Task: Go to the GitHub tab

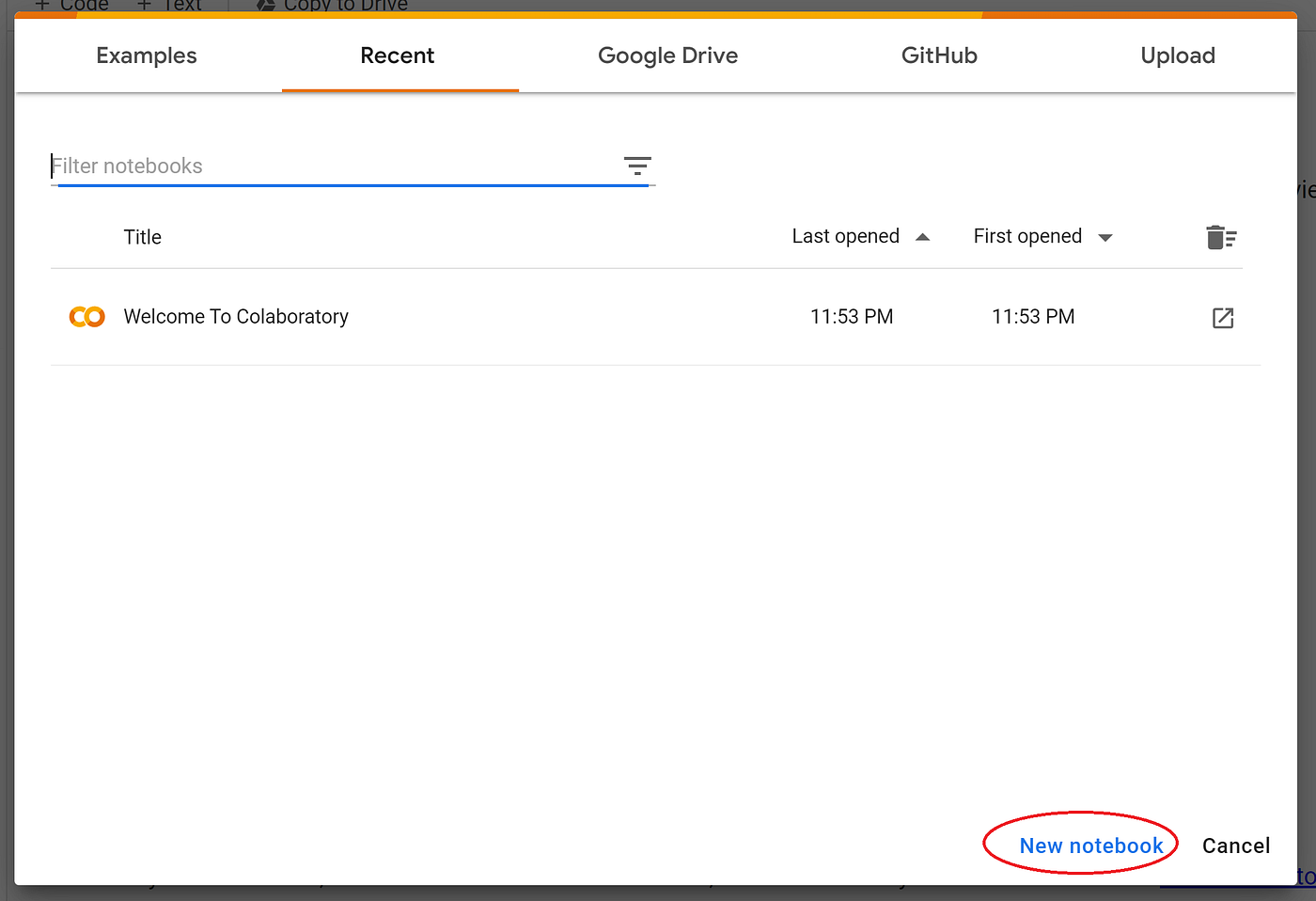Action: 939,55
